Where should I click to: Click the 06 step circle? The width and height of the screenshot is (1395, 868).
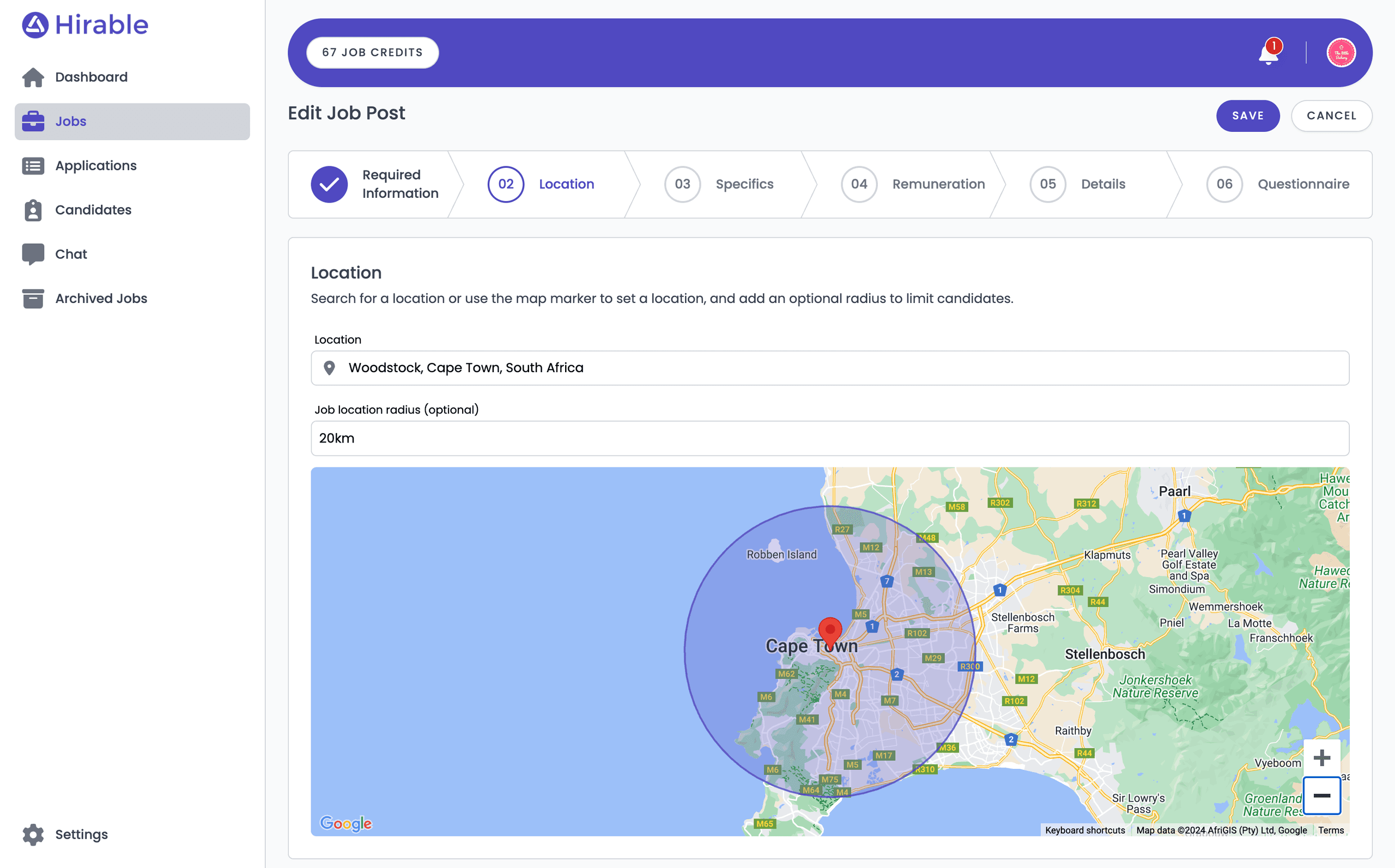(x=1224, y=184)
